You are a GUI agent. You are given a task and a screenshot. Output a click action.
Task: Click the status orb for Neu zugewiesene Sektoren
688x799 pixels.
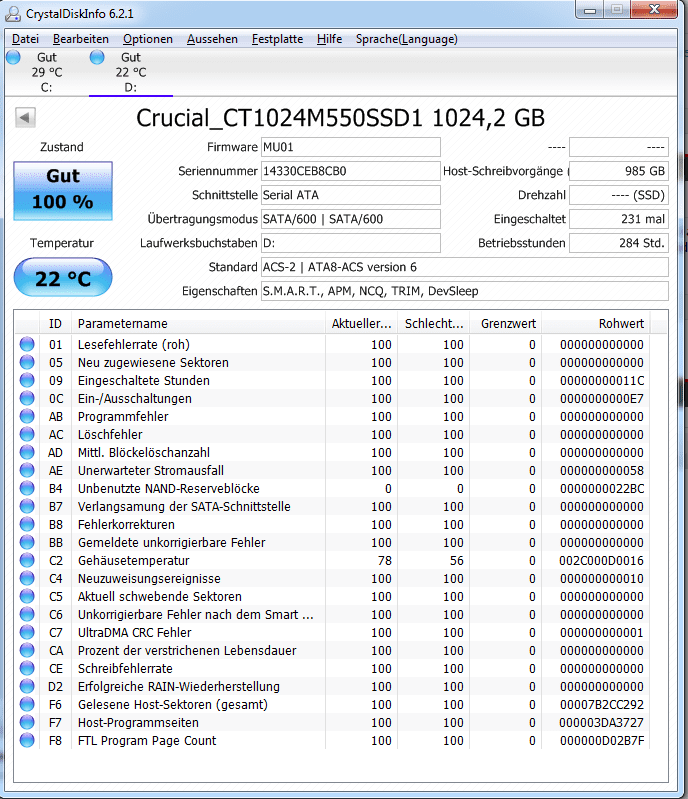(27, 362)
